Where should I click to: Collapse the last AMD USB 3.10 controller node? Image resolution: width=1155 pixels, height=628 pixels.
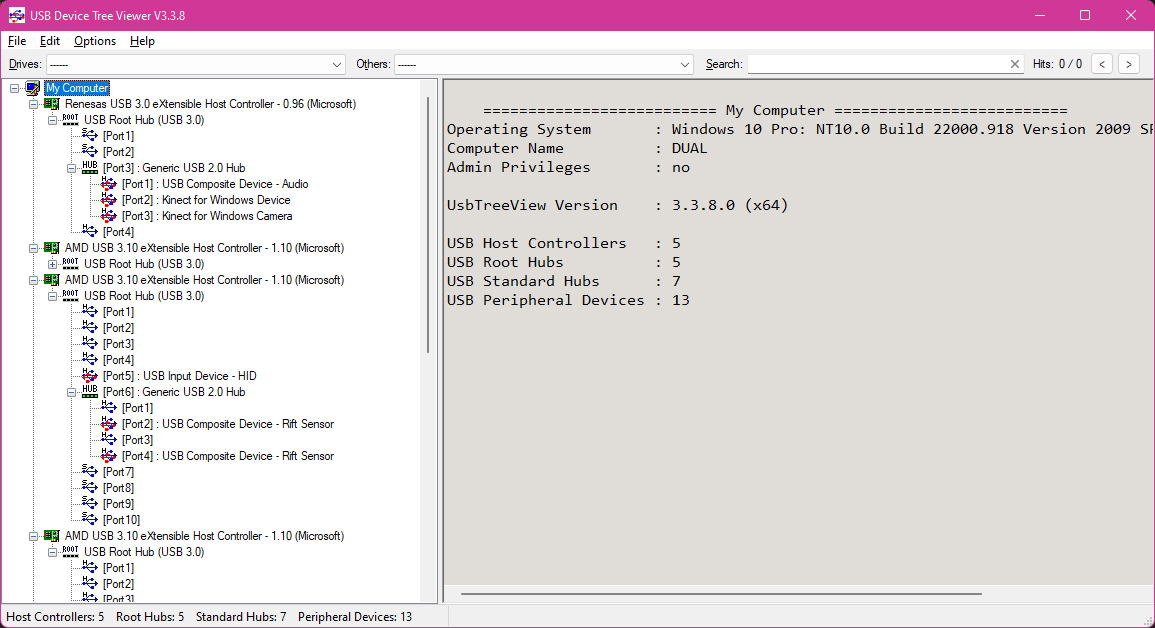pos(33,536)
